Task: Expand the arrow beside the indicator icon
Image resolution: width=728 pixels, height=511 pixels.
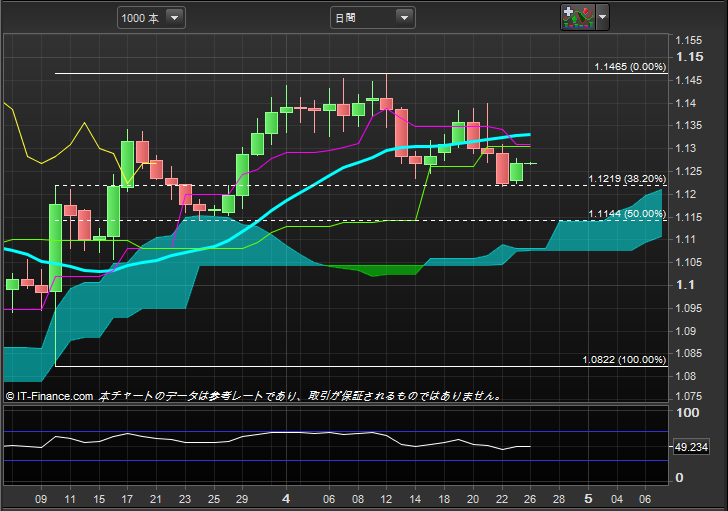Action: pos(602,17)
